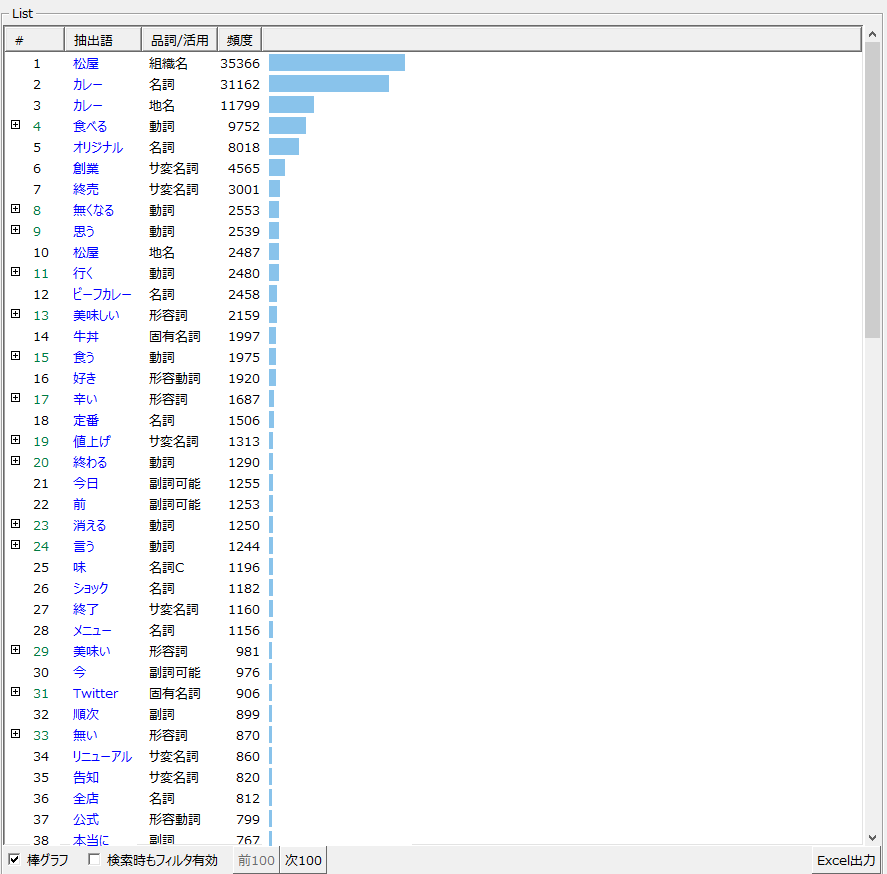This screenshot has height=874, width=887.
Task: Go to next page with 次100
Action: coord(303,860)
